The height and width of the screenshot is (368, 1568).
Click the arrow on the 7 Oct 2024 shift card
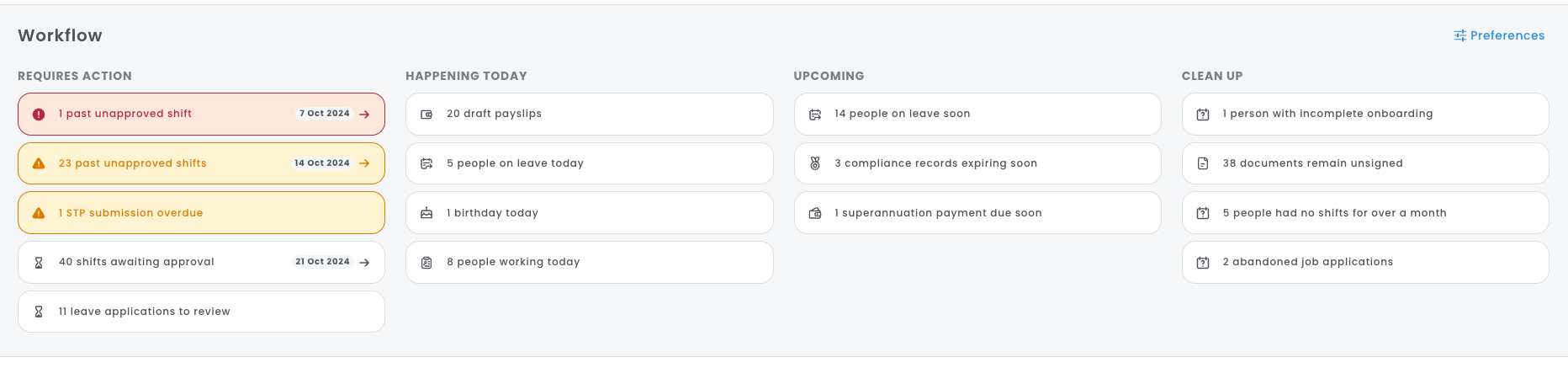364,115
